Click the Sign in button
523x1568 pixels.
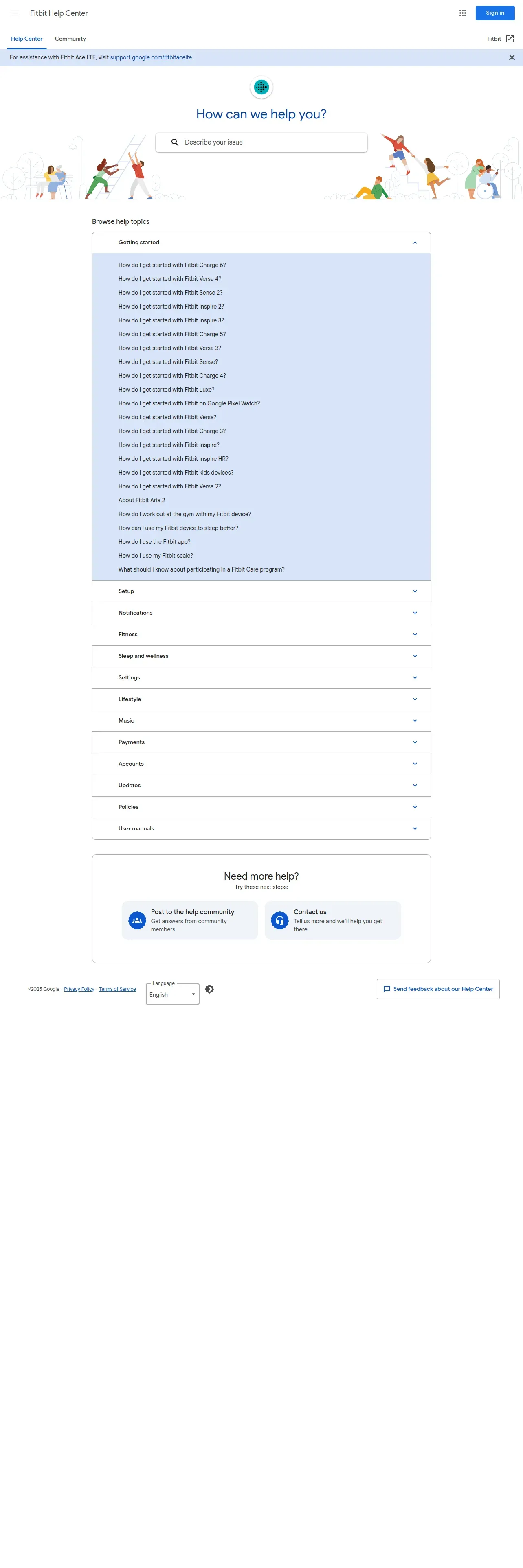tap(494, 13)
